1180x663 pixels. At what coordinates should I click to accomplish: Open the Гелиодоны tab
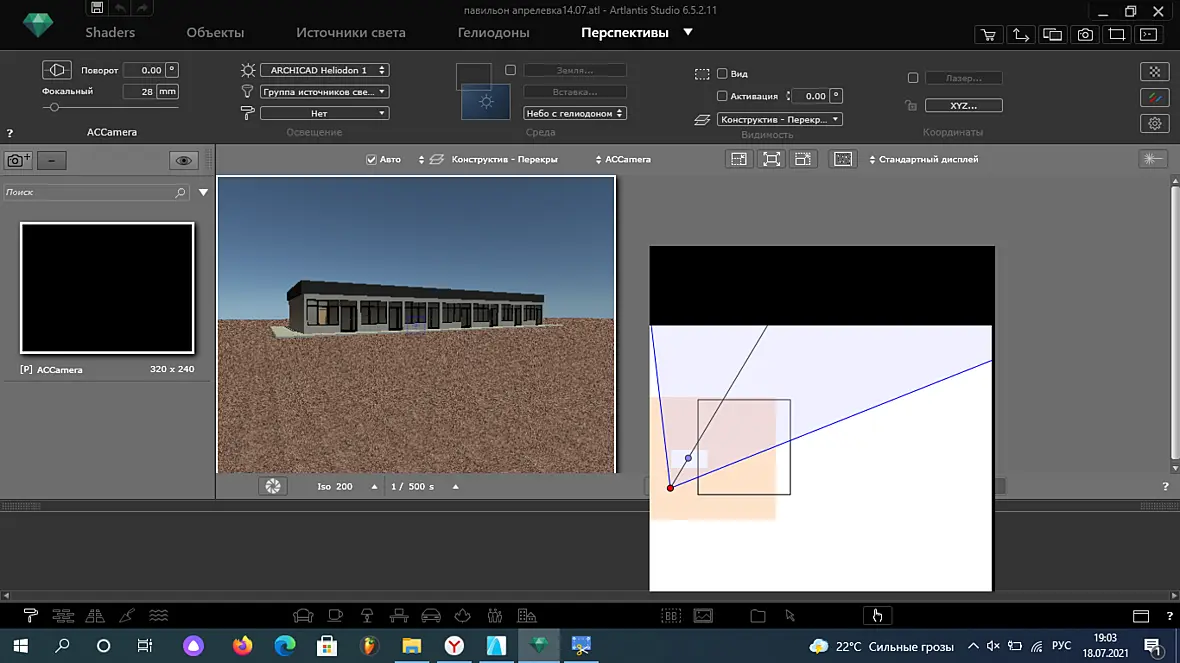point(493,32)
